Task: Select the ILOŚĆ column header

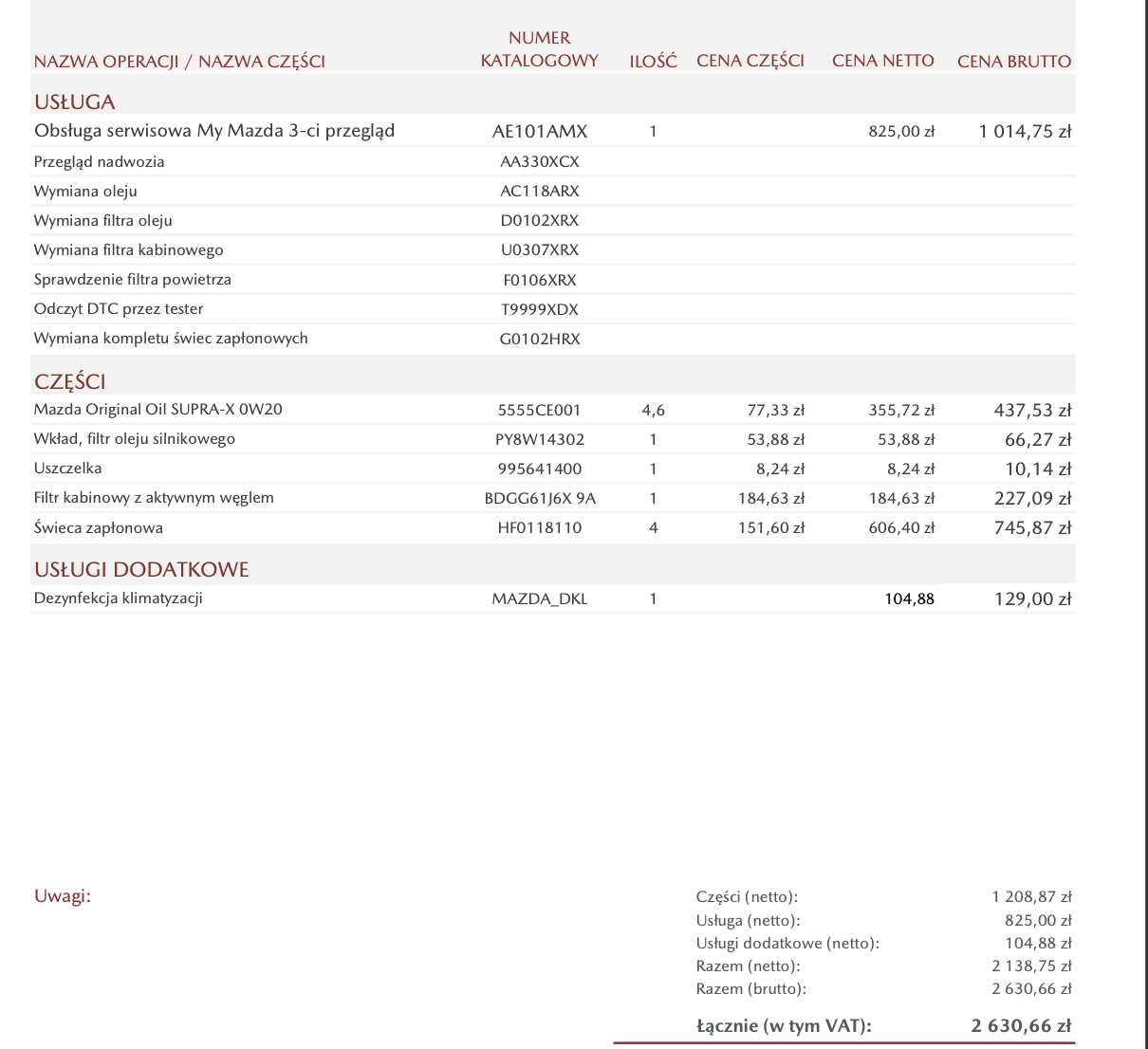Action: (653, 62)
